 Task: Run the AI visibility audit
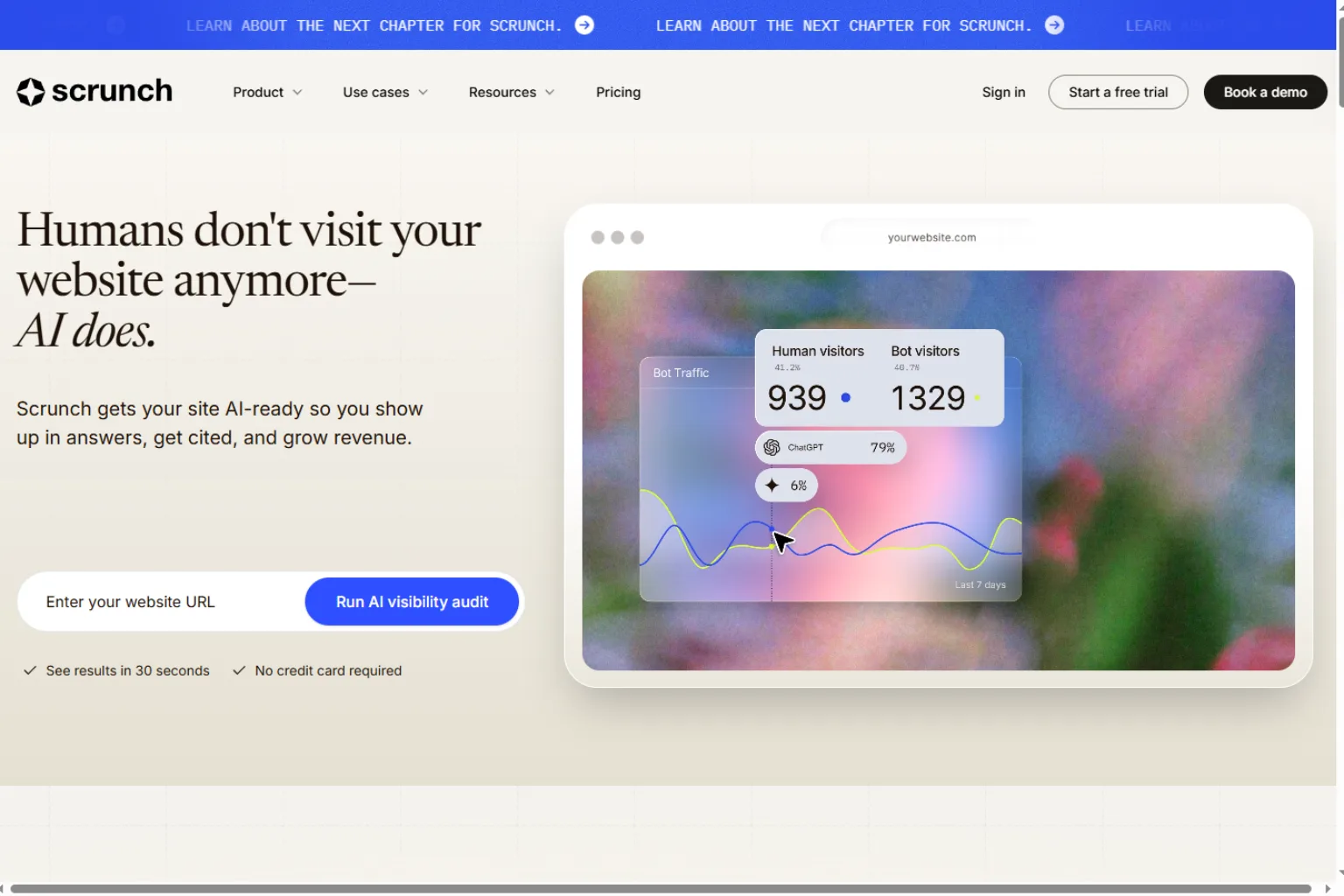click(x=412, y=601)
